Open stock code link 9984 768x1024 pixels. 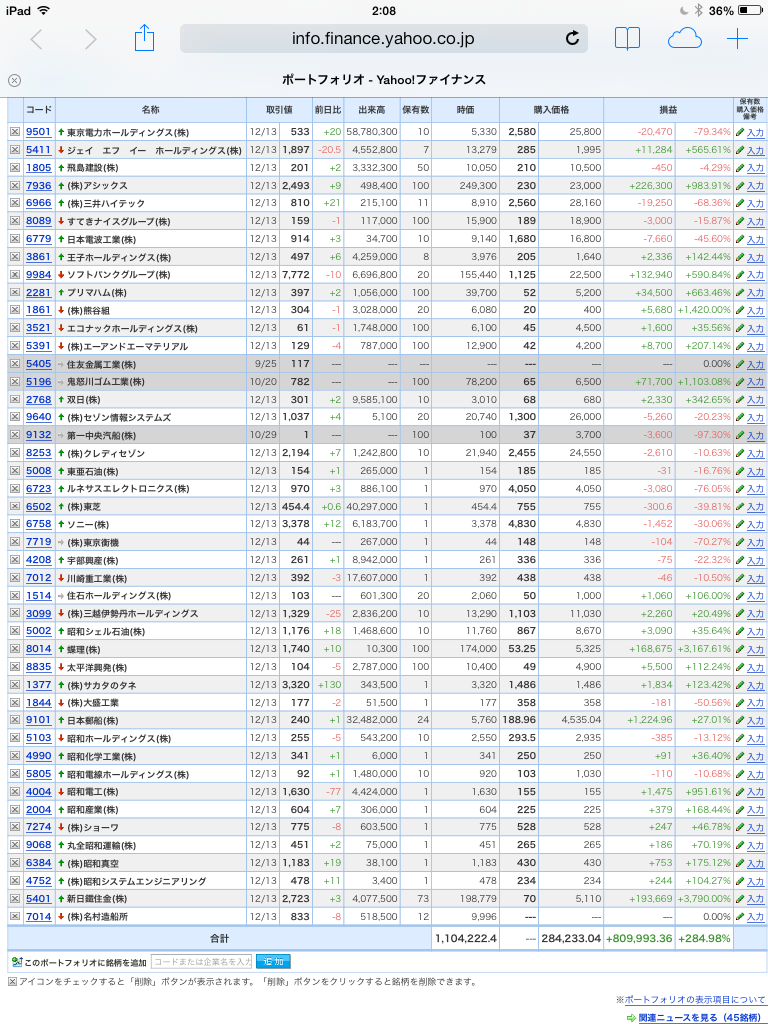pyautogui.click(x=39, y=275)
